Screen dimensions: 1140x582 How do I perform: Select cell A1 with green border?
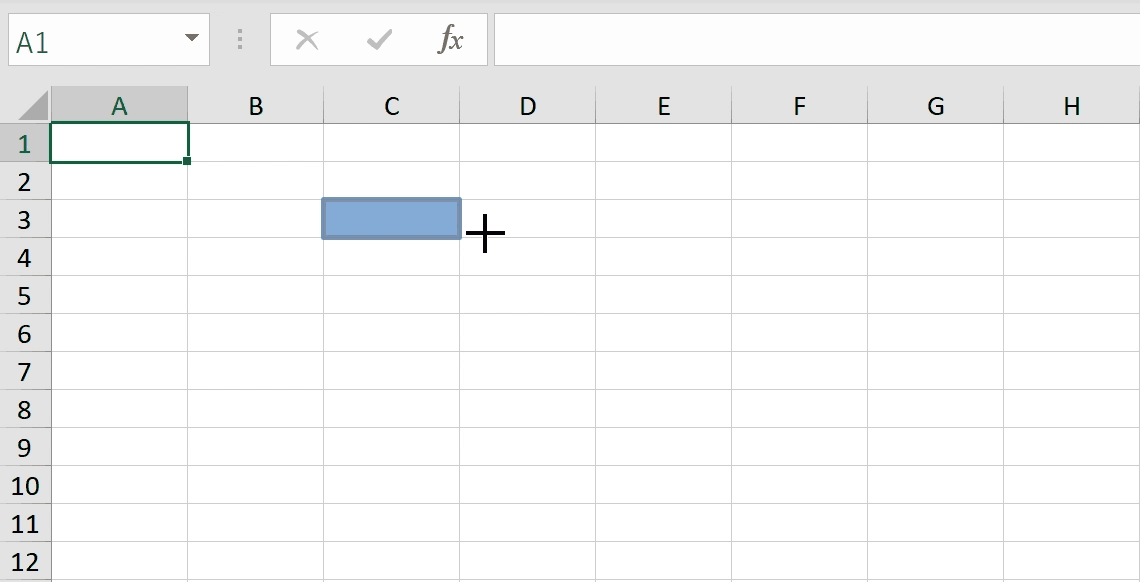(118, 143)
